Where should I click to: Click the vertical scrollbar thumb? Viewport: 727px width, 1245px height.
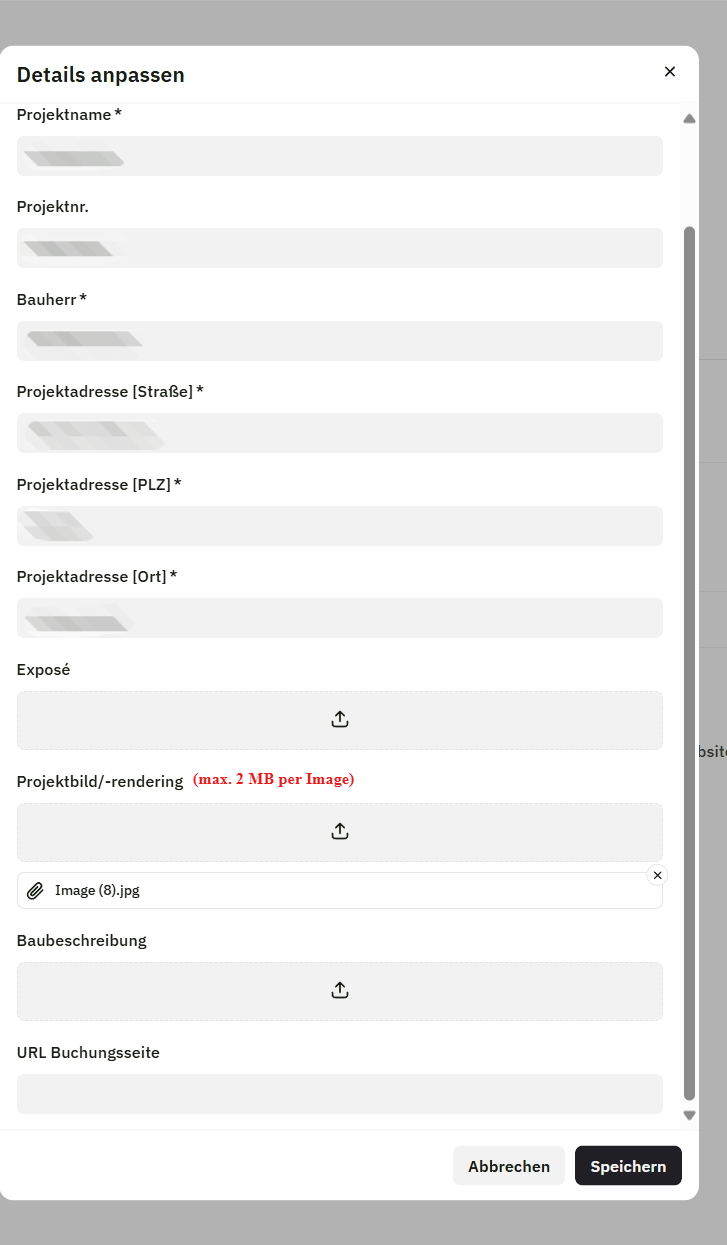pyautogui.click(x=688, y=660)
